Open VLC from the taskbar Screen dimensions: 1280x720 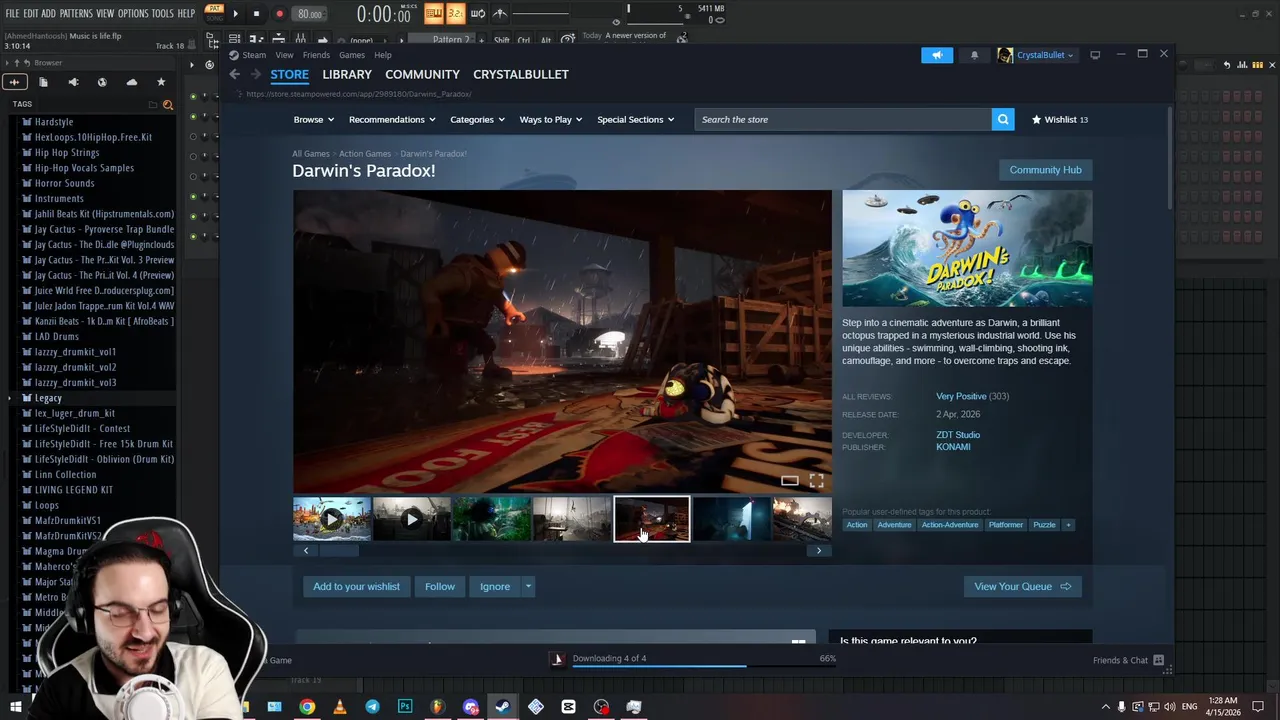coord(340,707)
